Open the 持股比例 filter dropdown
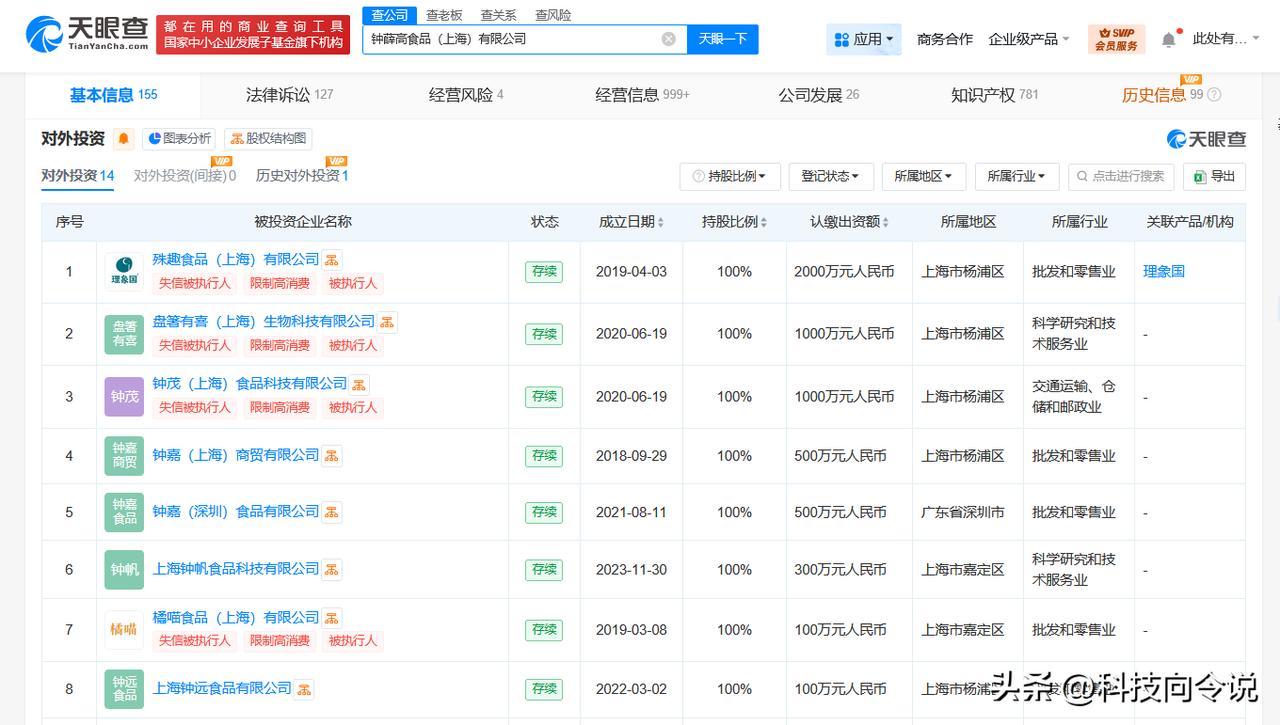1280x725 pixels. pyautogui.click(x=730, y=176)
